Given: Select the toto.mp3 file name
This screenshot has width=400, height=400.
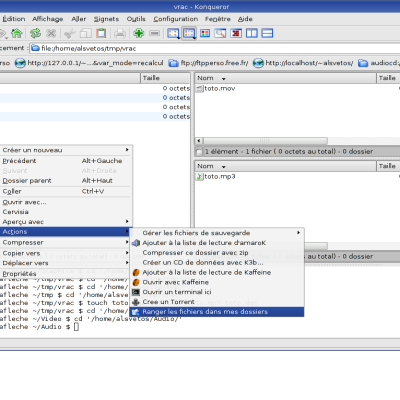Looking at the screenshot, I should pos(220,177).
